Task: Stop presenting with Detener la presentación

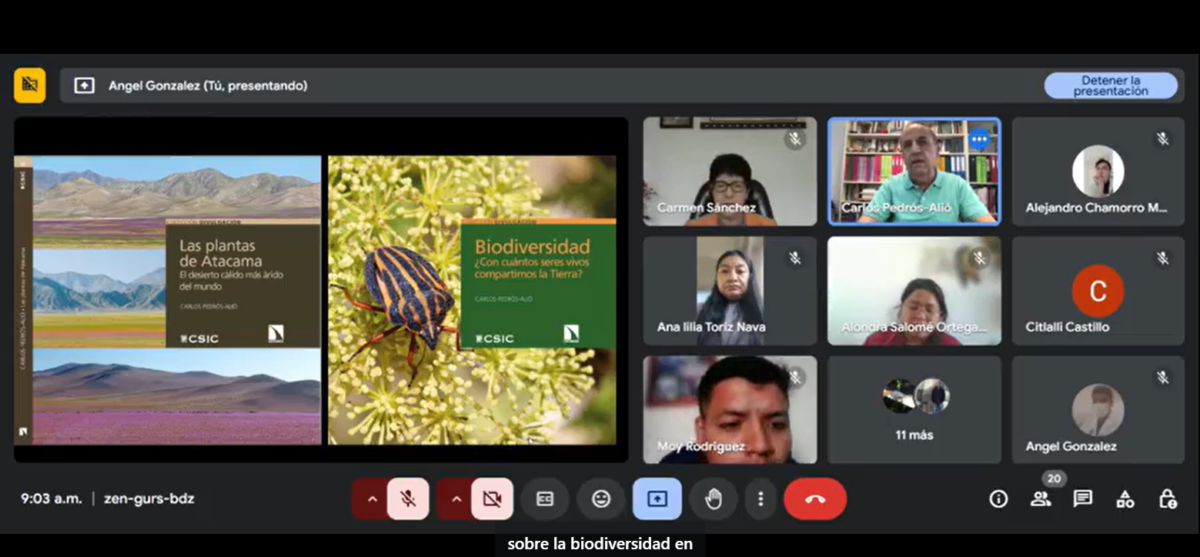Action: click(x=1111, y=86)
